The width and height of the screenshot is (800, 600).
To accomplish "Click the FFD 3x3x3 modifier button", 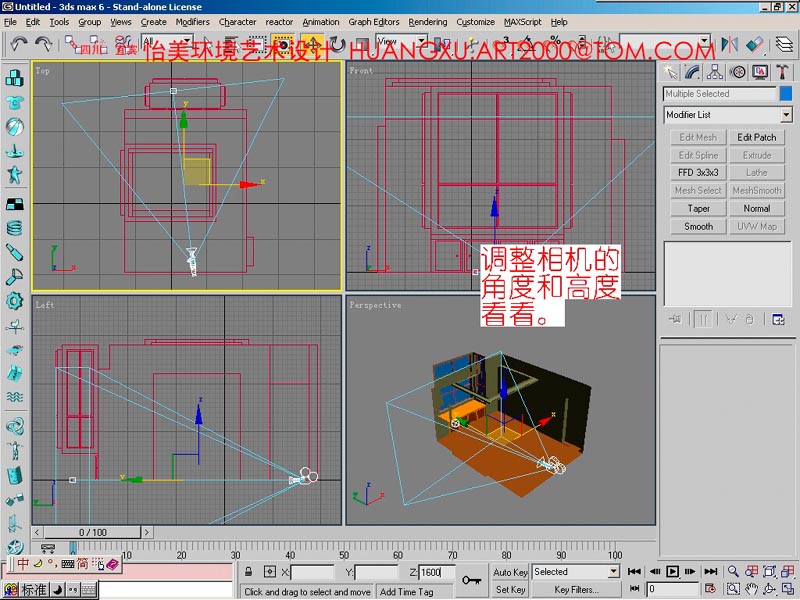I will (698, 173).
